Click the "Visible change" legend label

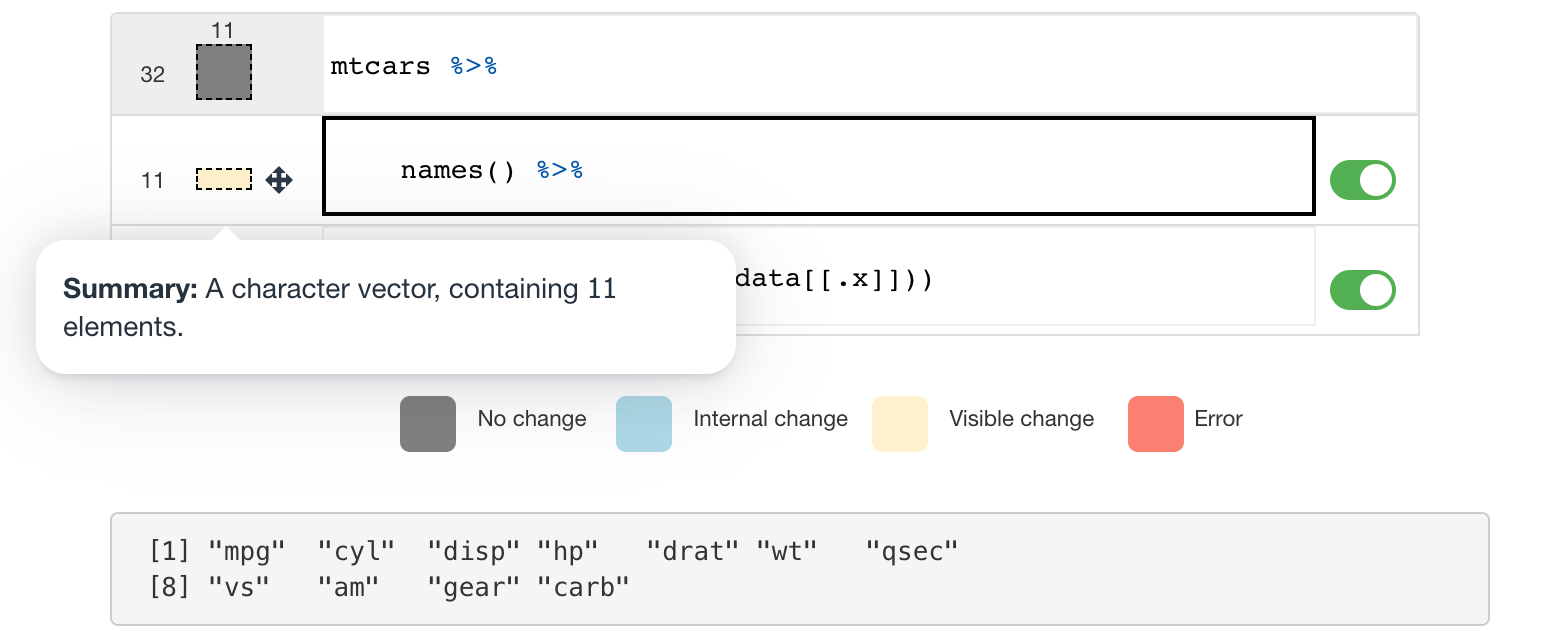point(1021,419)
